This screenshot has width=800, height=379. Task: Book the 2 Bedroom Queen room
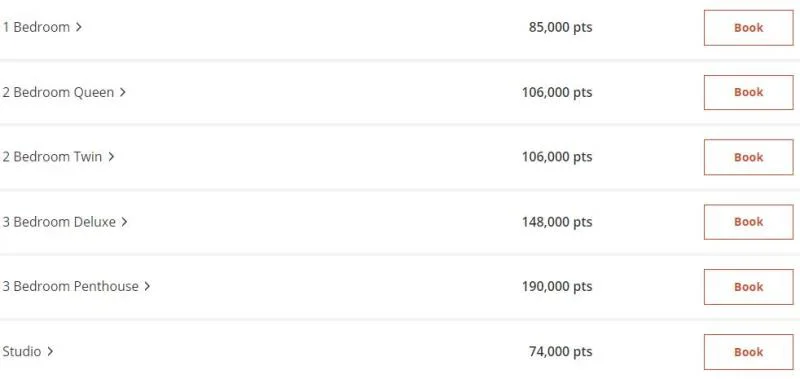point(748,92)
